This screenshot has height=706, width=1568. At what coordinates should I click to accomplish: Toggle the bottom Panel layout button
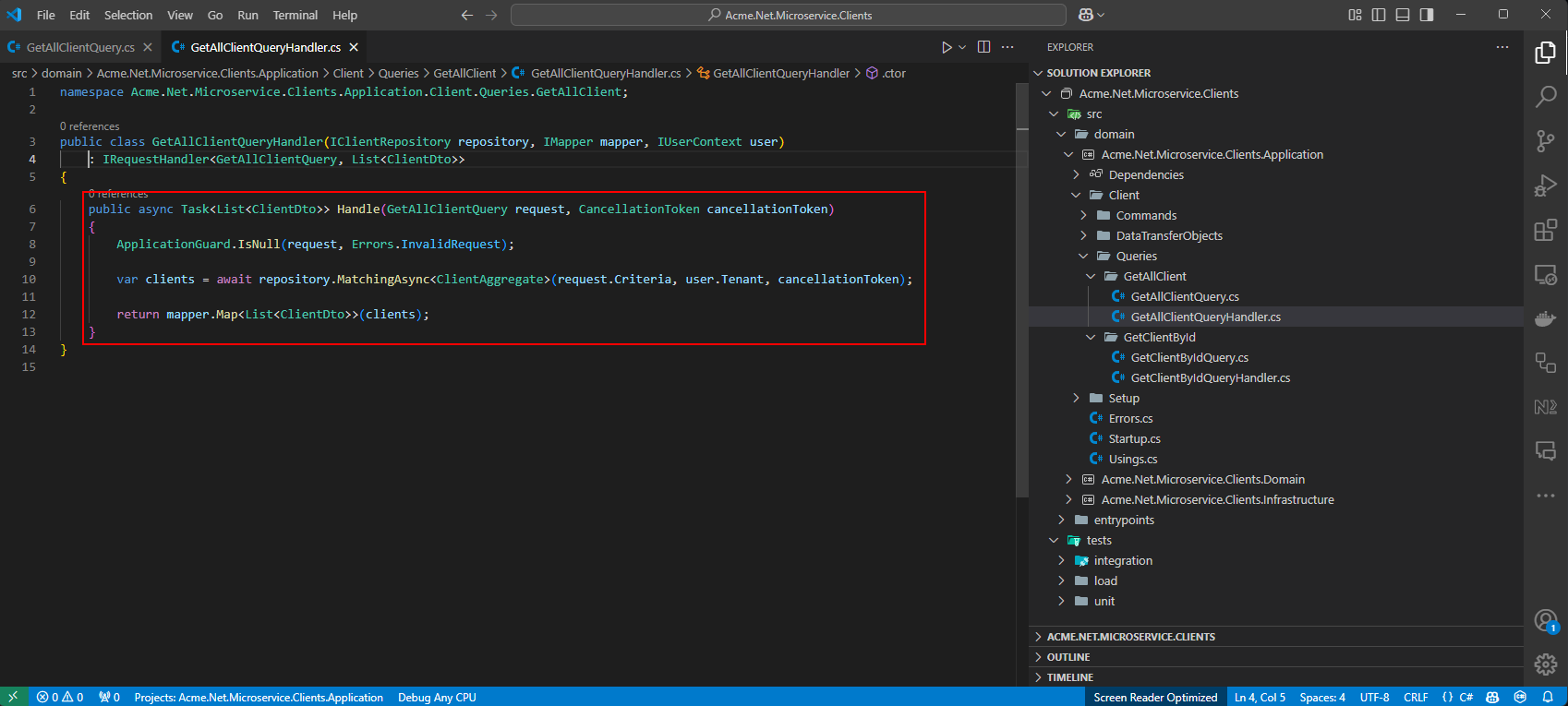pyautogui.click(x=1403, y=15)
